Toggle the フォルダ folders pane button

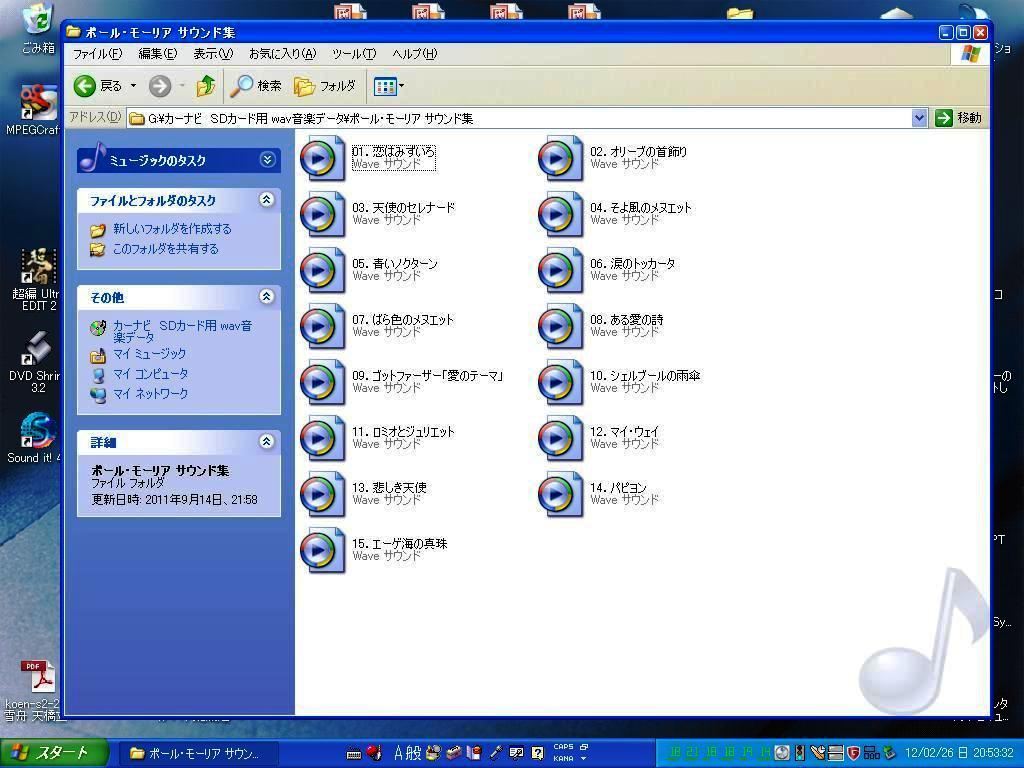[325, 86]
